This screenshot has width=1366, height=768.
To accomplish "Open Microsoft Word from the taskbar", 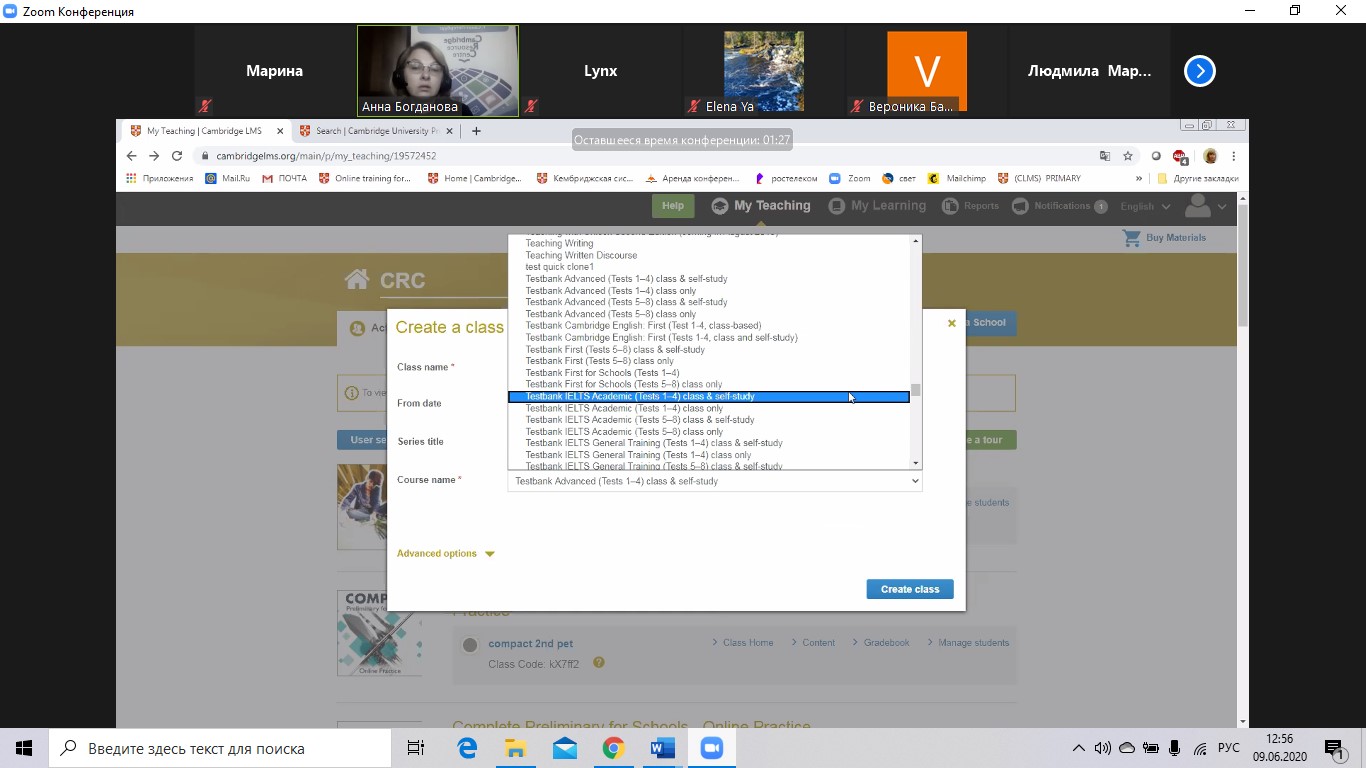I will click(662, 748).
